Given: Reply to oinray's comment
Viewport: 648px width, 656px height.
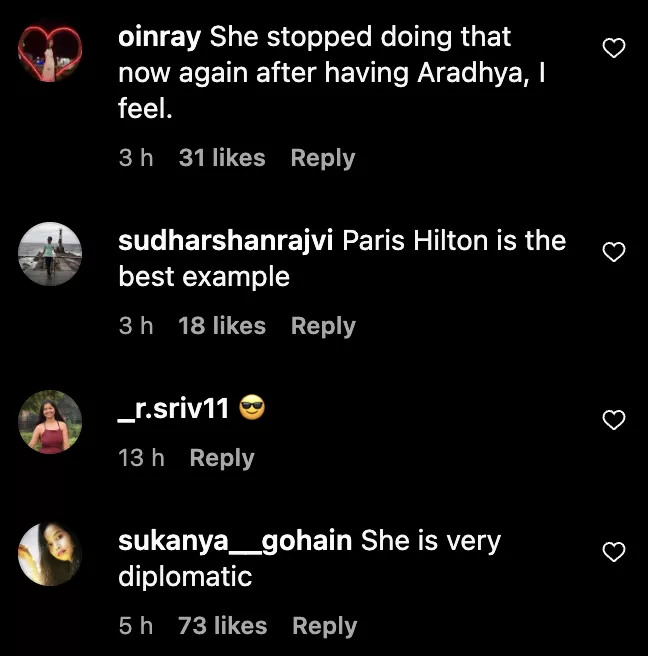Looking at the screenshot, I should [322, 158].
